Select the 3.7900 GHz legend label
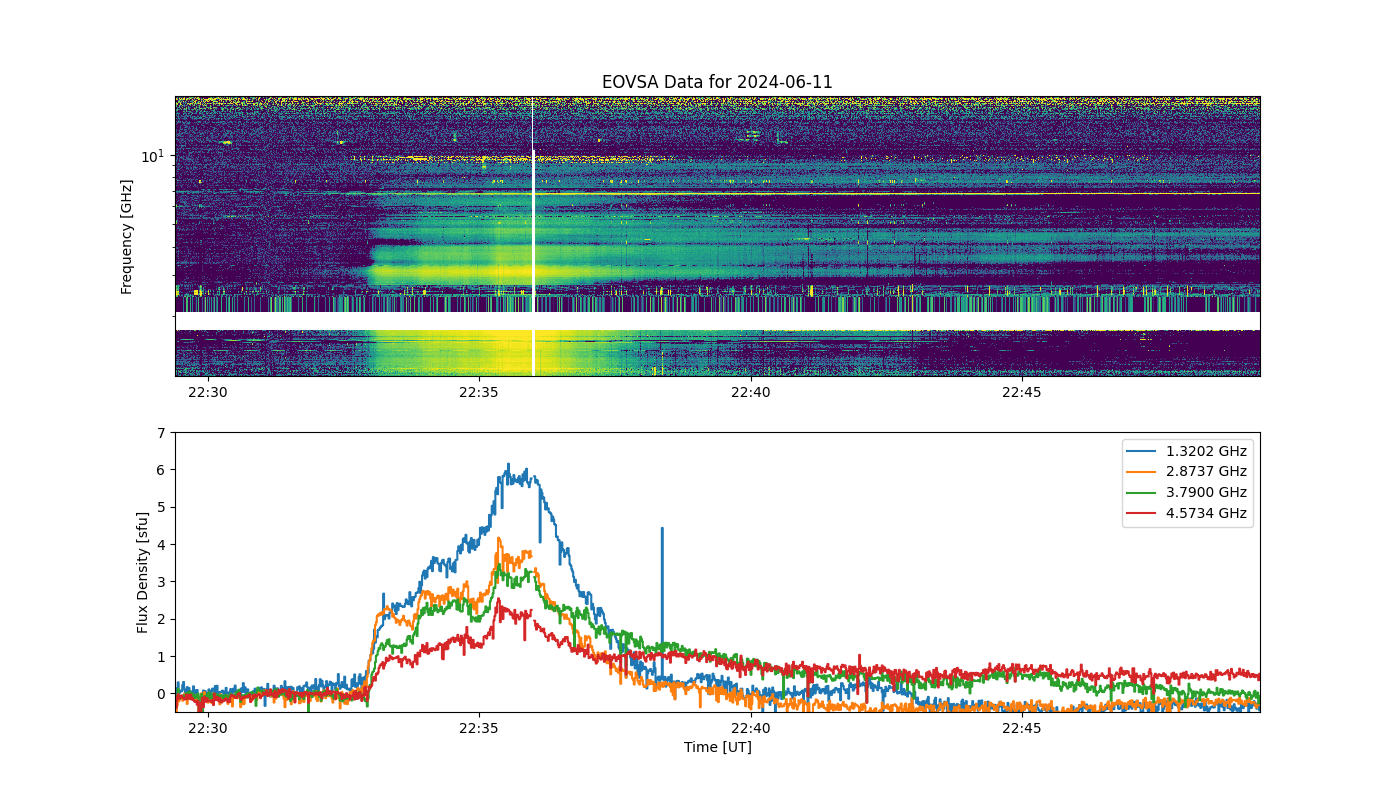This screenshot has width=1400, height=800. pyautogui.click(x=1207, y=492)
